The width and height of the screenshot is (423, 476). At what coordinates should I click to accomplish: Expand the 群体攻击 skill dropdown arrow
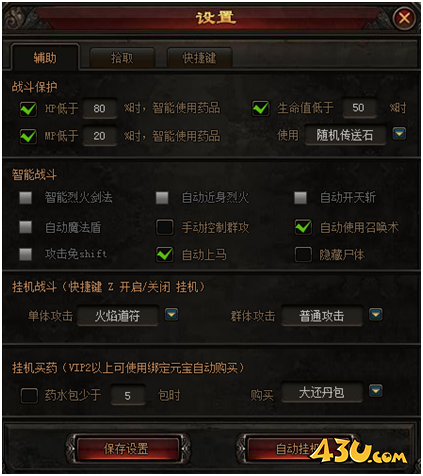(376, 314)
